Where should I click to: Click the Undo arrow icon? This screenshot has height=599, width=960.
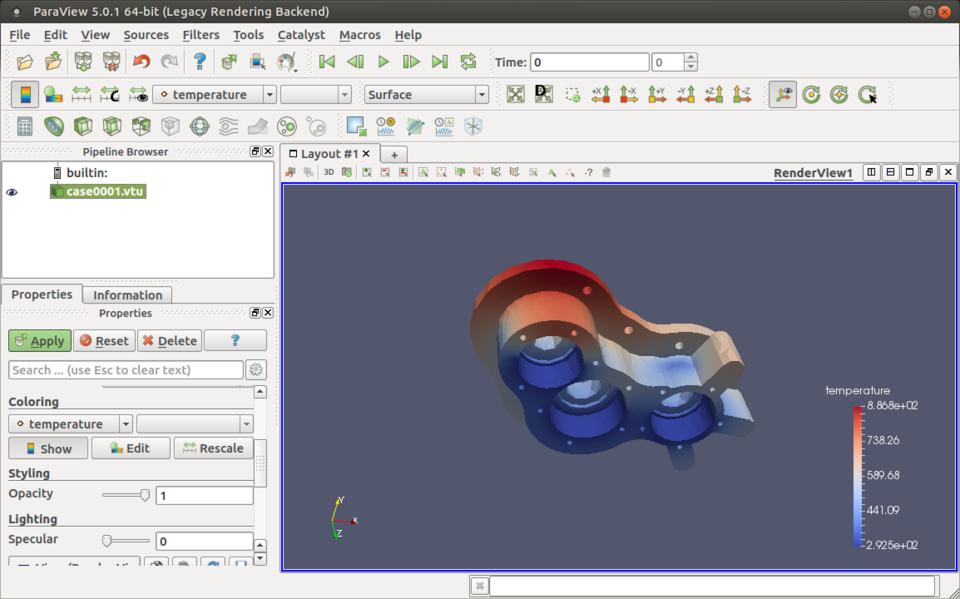pyautogui.click(x=141, y=62)
